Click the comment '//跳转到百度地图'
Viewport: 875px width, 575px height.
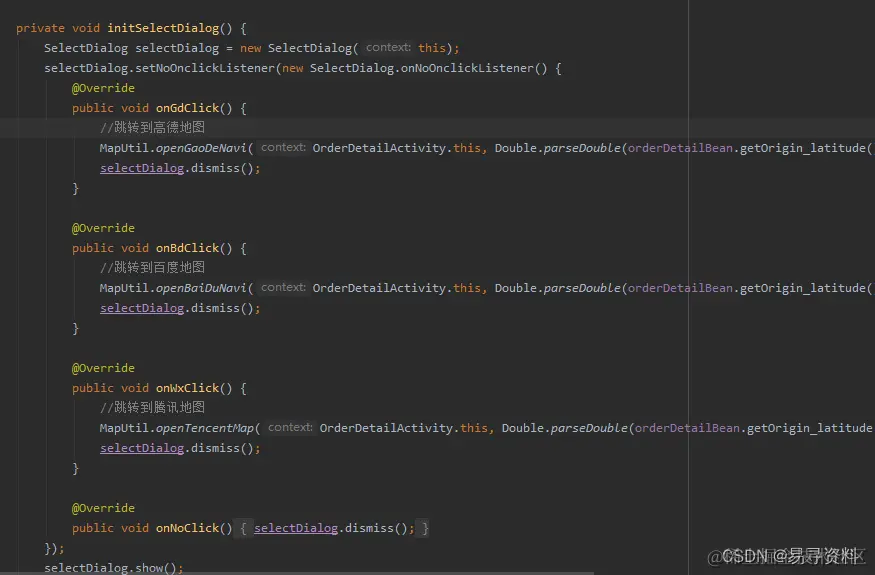click(x=152, y=267)
